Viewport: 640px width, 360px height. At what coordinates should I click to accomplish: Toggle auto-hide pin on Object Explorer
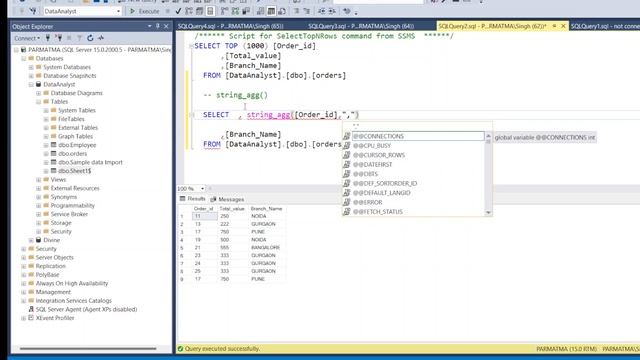(158, 26)
